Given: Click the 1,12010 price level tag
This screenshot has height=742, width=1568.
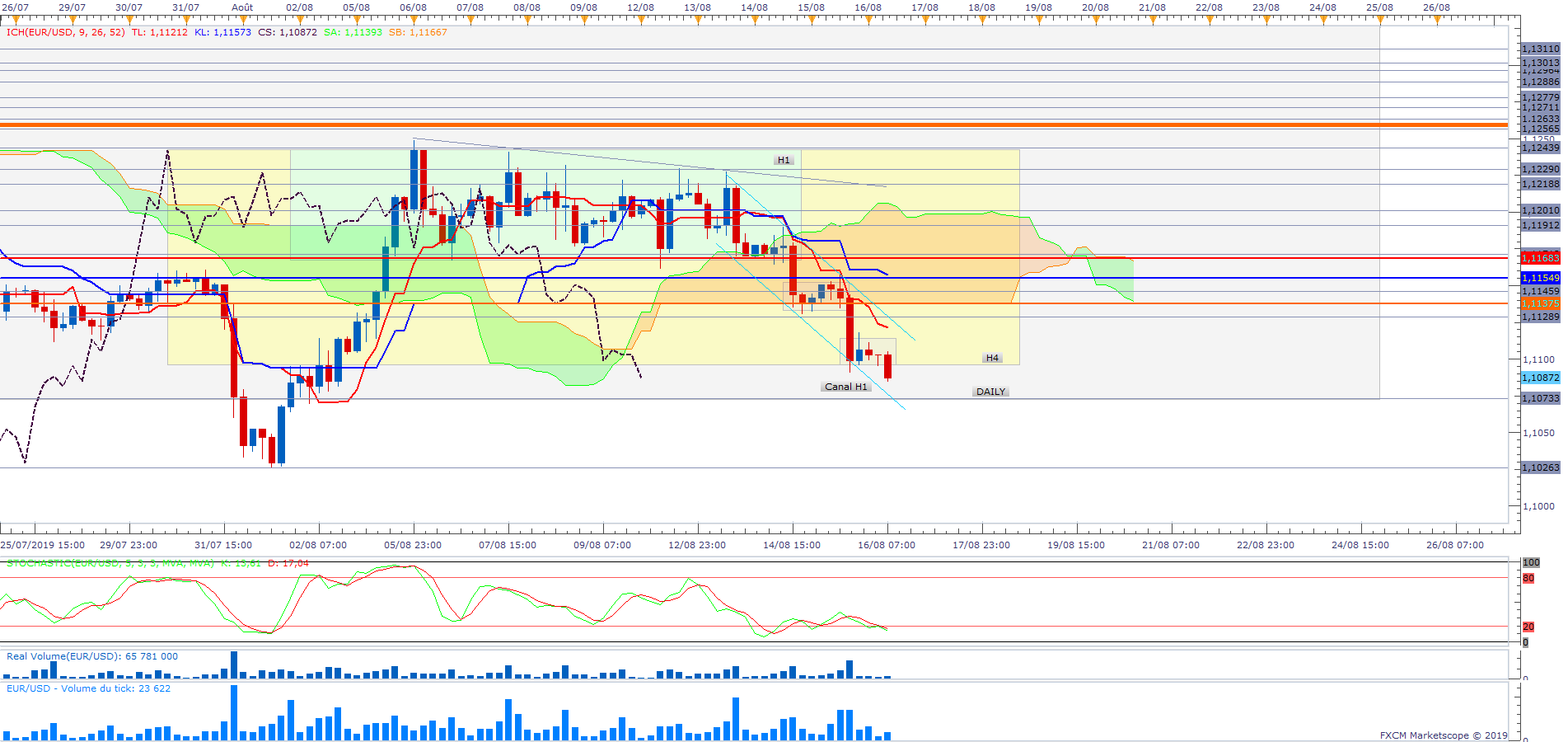Looking at the screenshot, I should tap(1540, 210).
